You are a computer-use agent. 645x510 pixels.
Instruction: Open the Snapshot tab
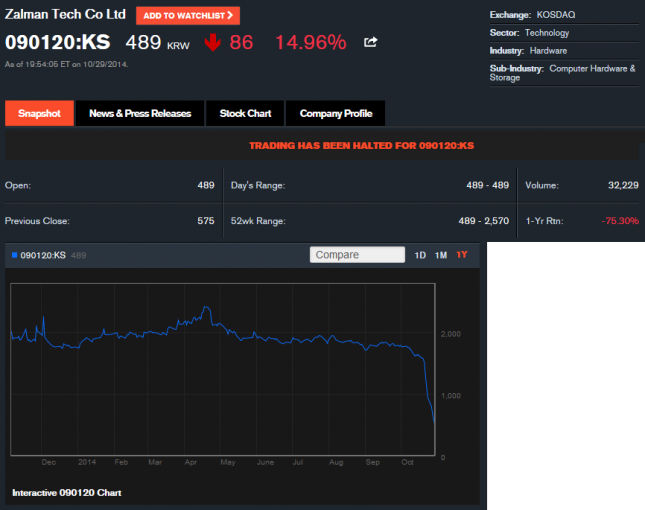pos(39,113)
